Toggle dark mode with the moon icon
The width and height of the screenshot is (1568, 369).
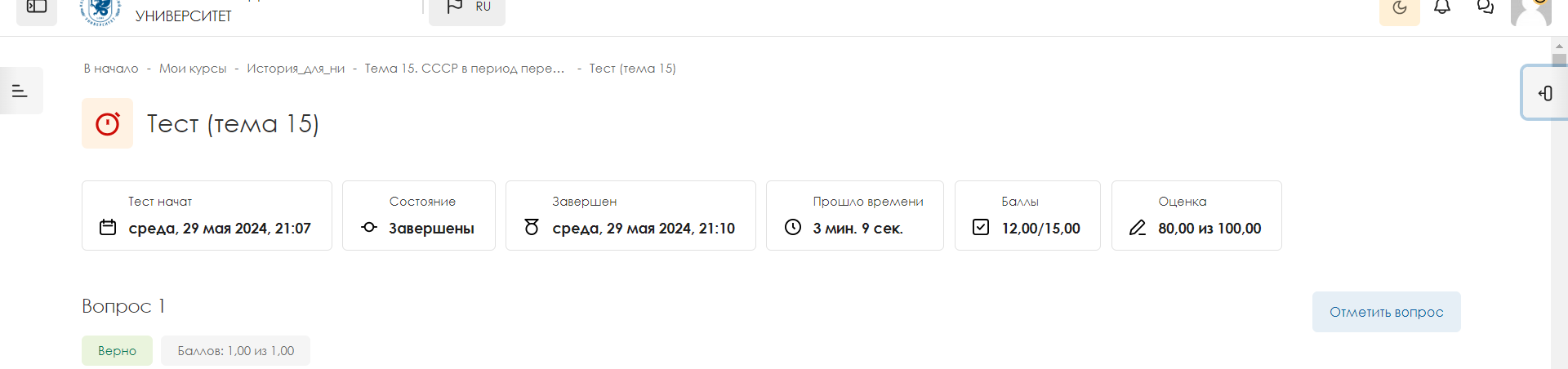1400,9
